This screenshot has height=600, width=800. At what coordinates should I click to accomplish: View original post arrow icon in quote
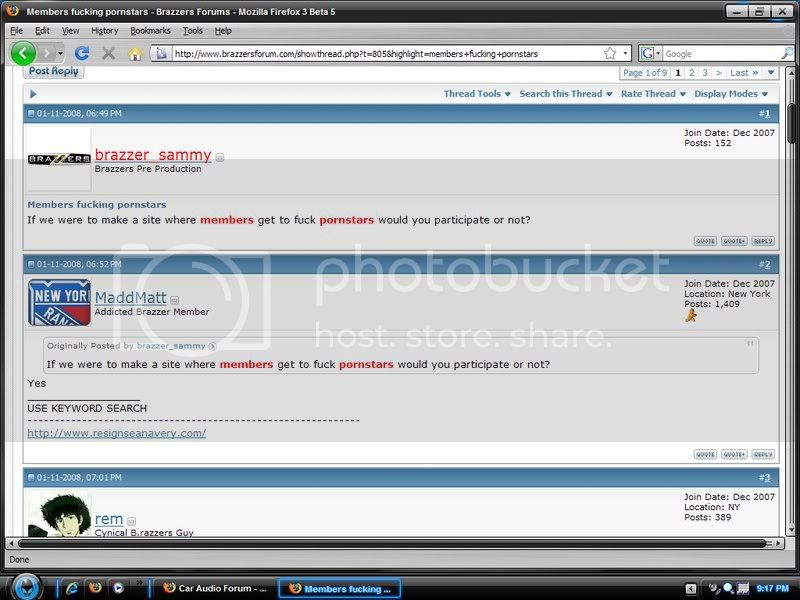(x=212, y=346)
